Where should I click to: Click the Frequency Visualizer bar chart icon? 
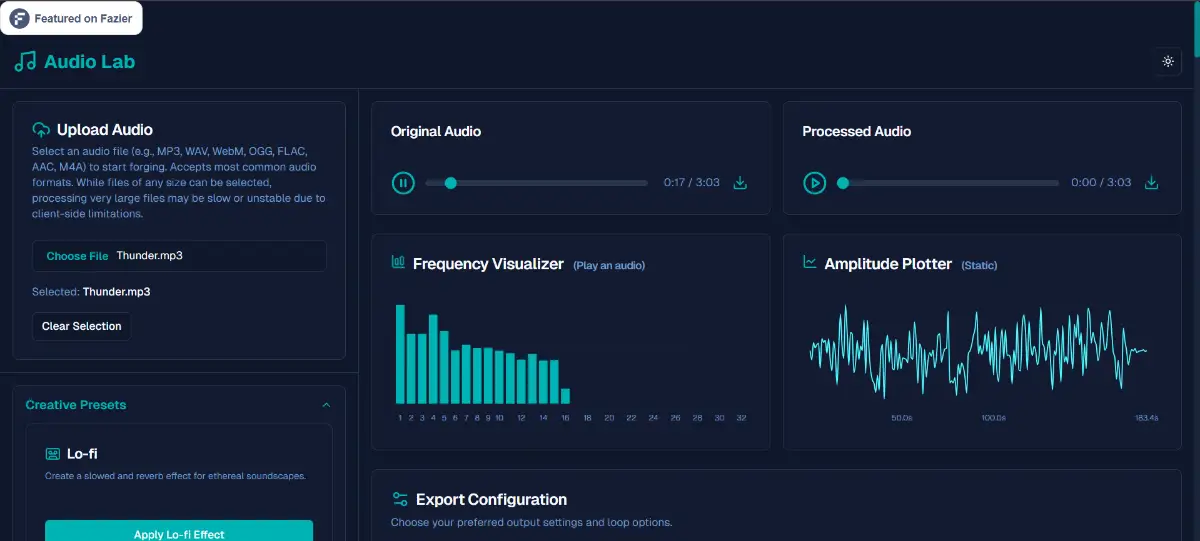click(398, 263)
